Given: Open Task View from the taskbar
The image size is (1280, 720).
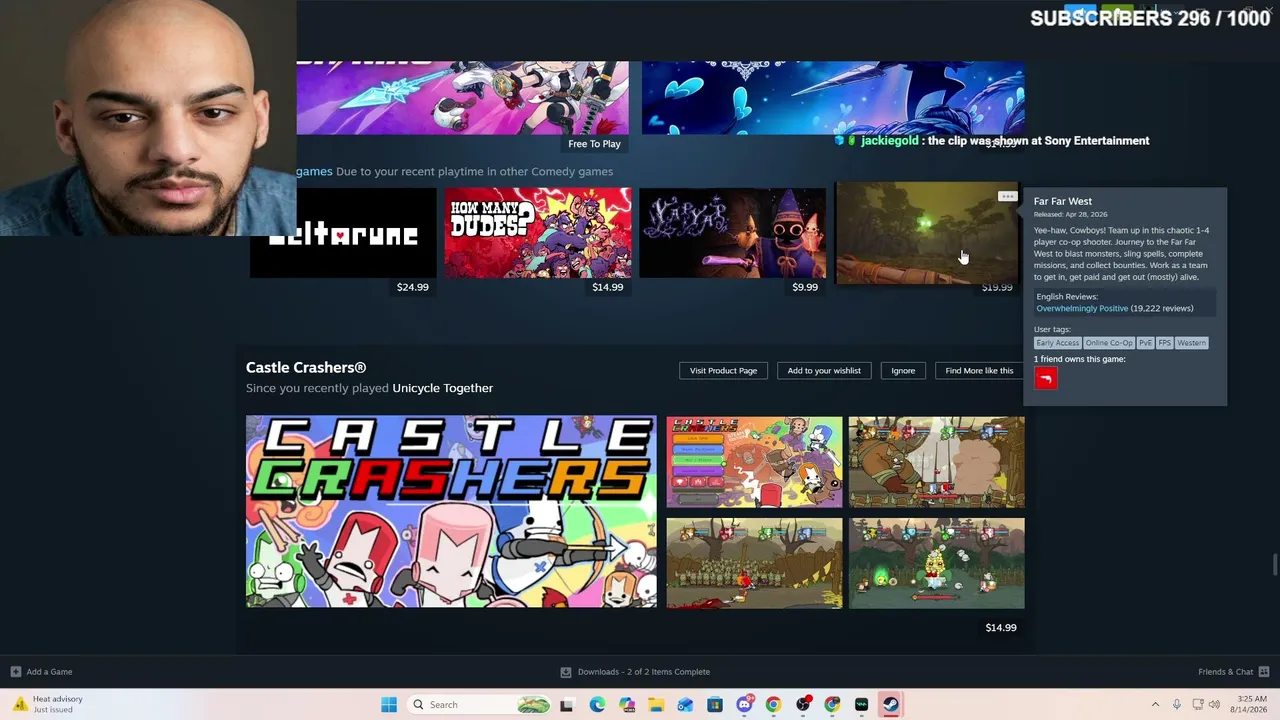Looking at the screenshot, I should click(x=567, y=704).
